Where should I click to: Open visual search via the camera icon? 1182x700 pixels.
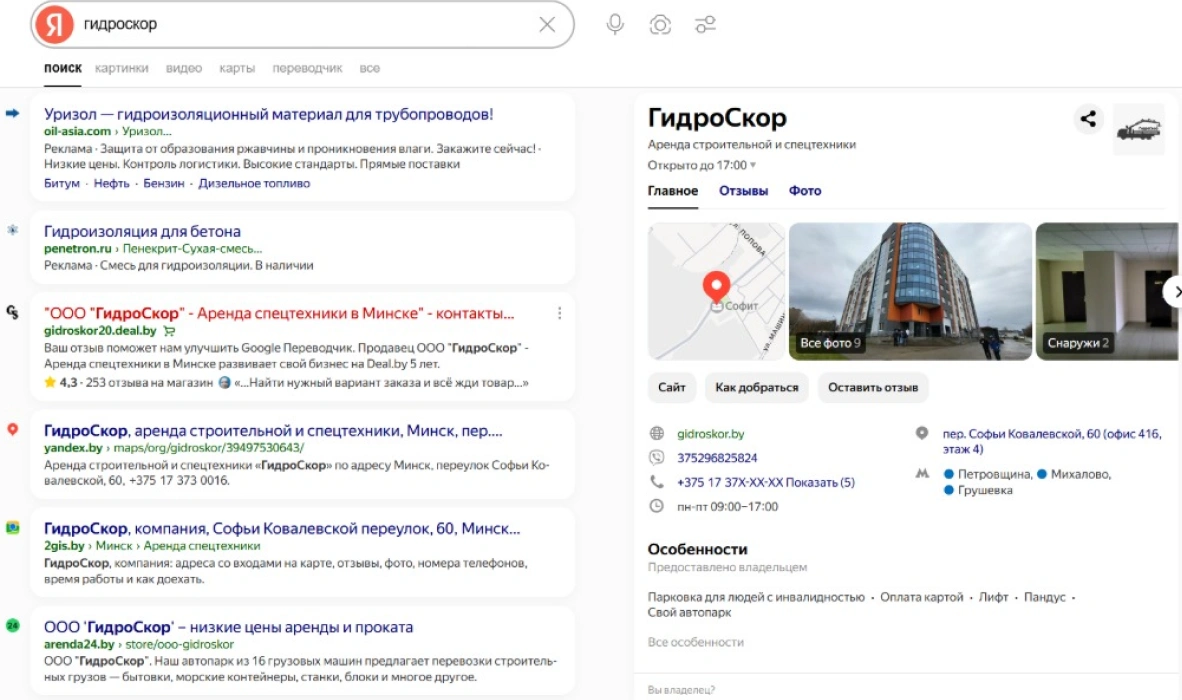tap(661, 25)
